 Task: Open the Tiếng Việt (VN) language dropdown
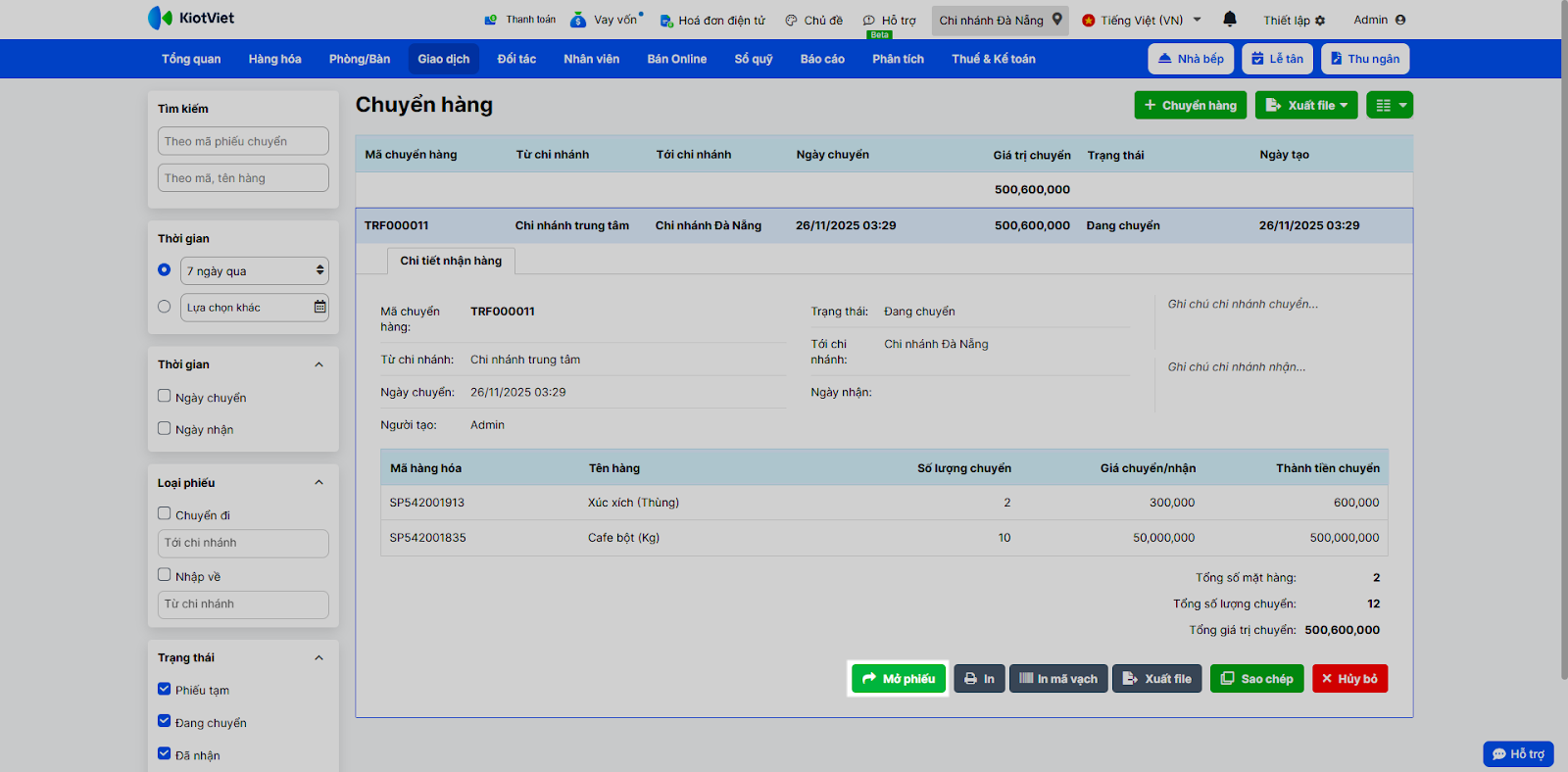click(1143, 20)
